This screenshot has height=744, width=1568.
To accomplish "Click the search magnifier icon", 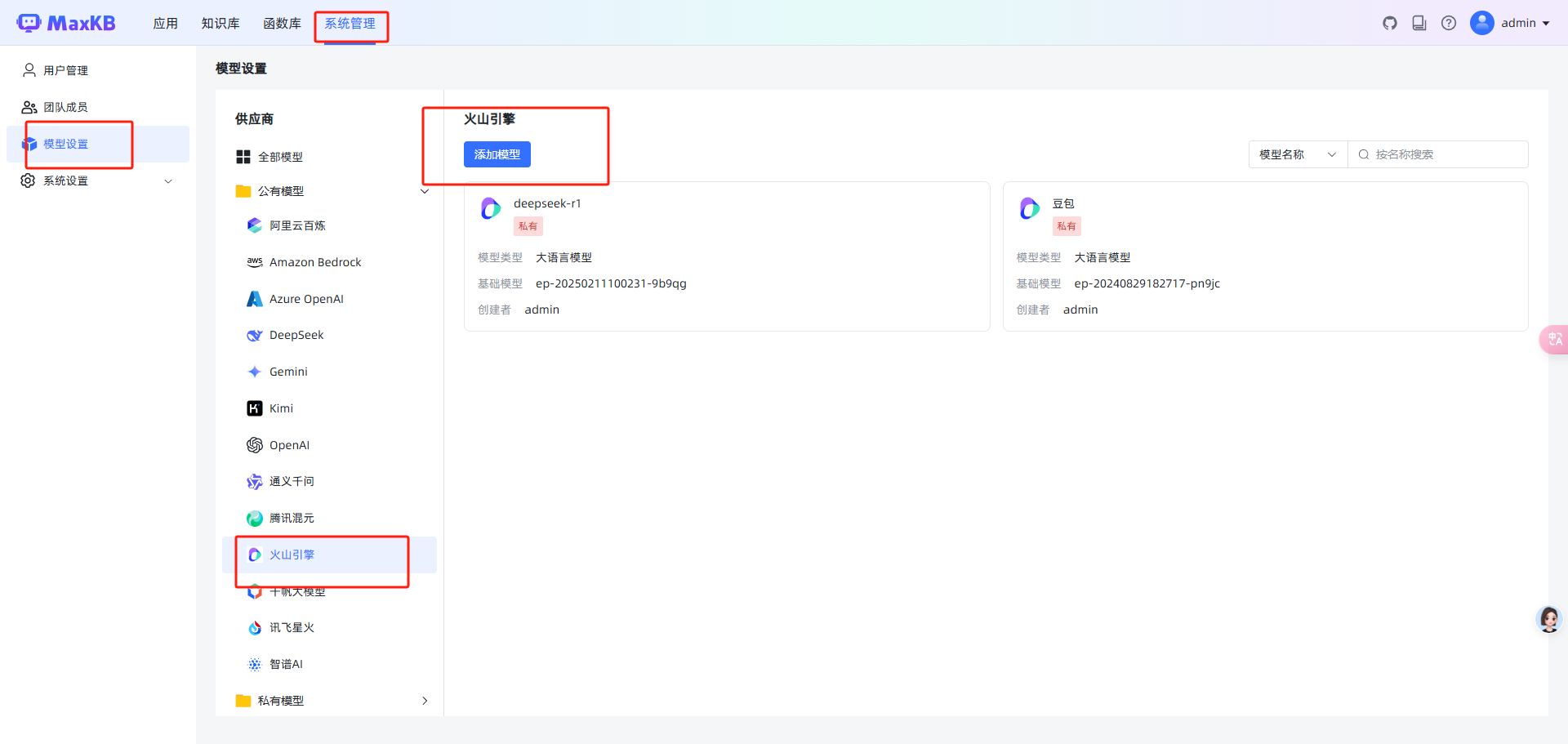I will coord(1363,154).
